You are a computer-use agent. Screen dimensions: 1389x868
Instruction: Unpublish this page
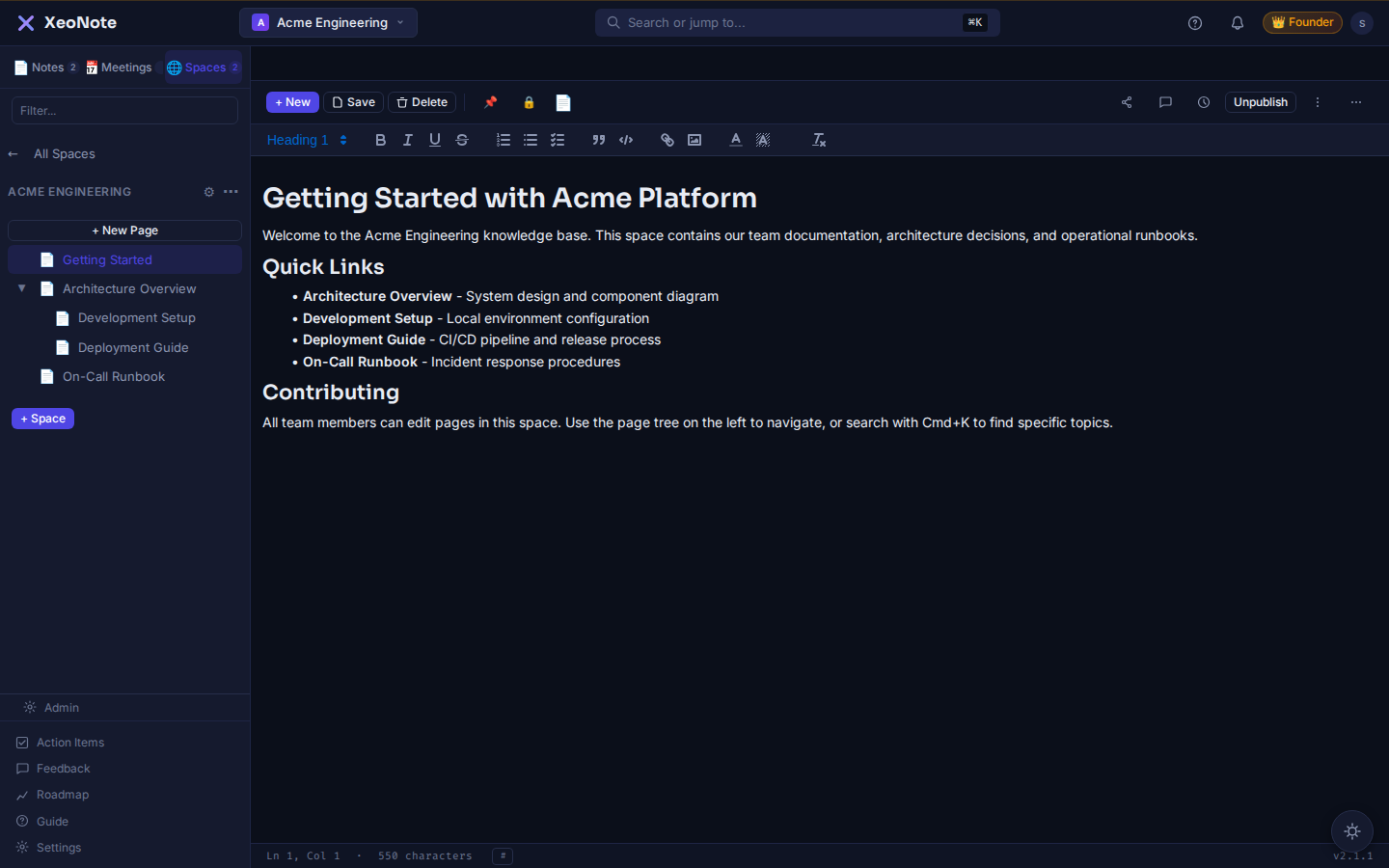coord(1260,102)
